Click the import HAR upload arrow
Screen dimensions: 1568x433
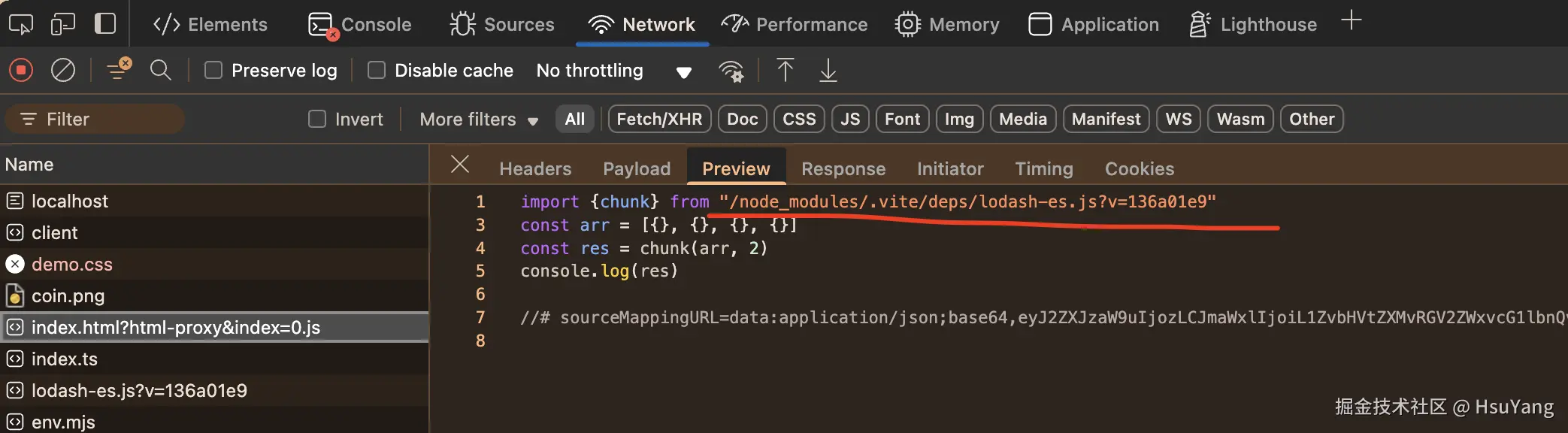click(x=785, y=71)
